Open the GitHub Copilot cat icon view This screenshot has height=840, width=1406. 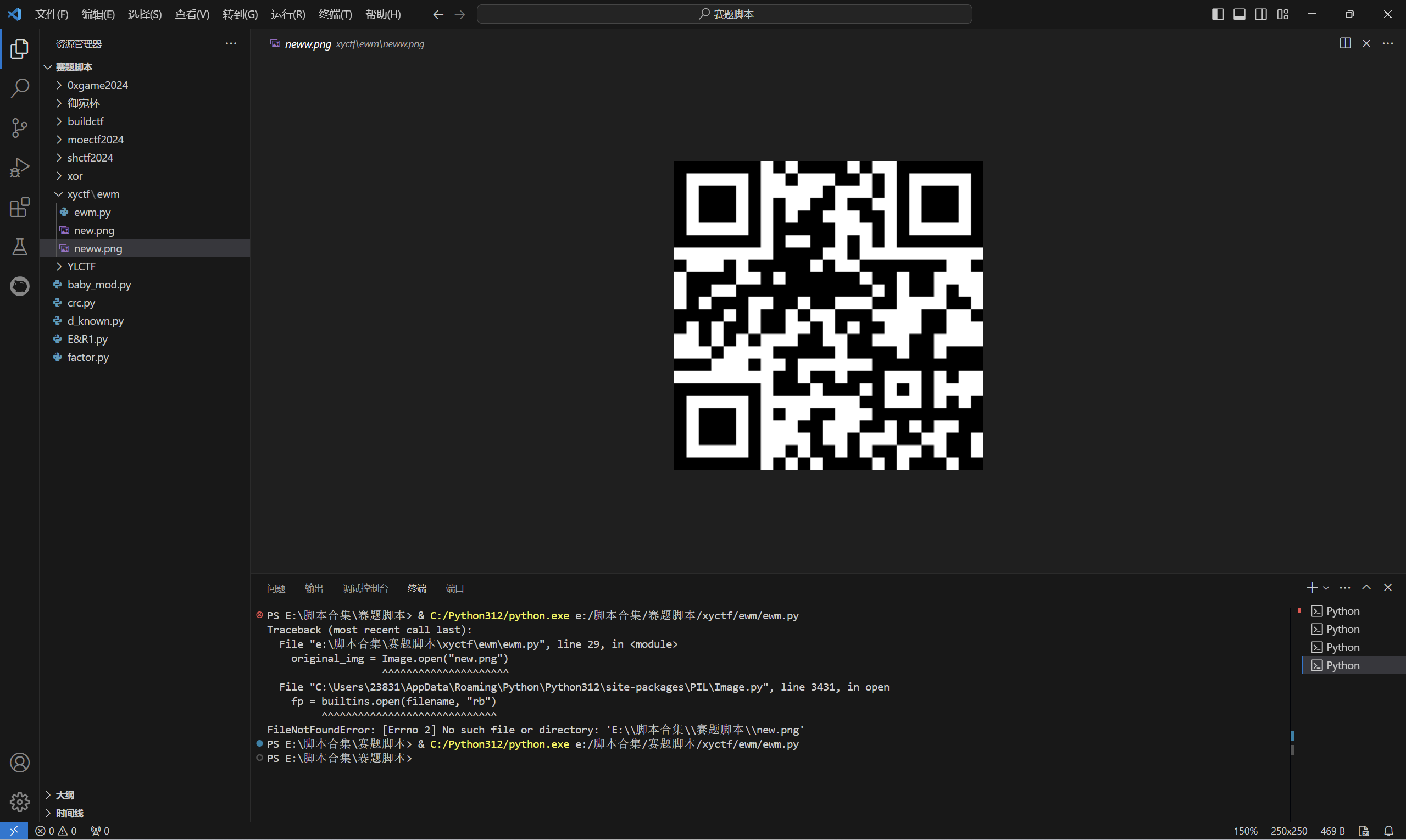point(19,286)
